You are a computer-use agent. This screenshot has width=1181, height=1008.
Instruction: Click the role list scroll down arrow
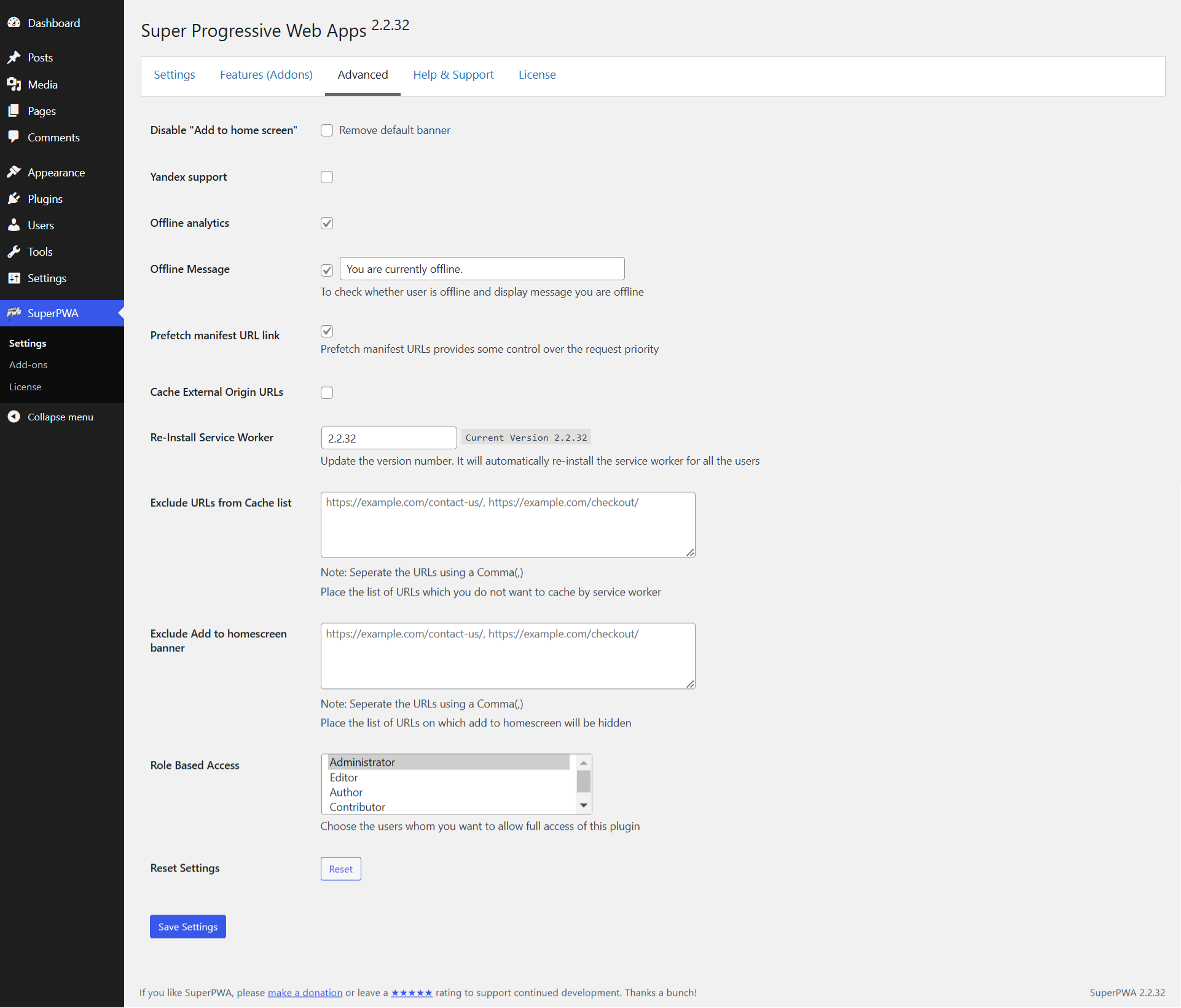coord(584,806)
